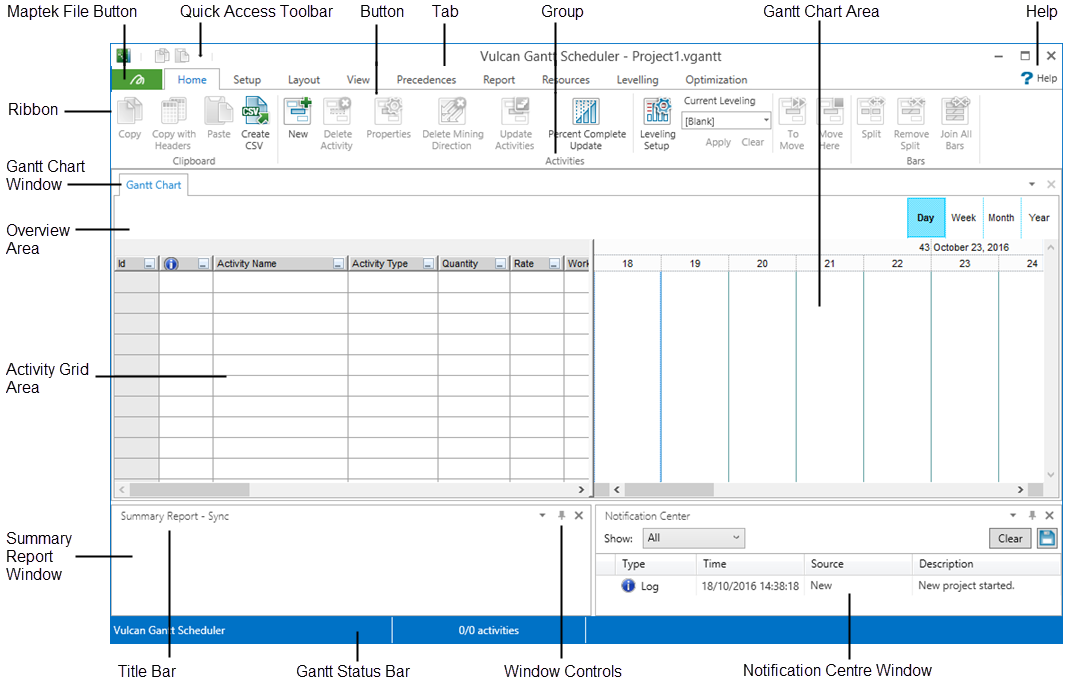Switch to the Resources ribbon tab

point(565,80)
